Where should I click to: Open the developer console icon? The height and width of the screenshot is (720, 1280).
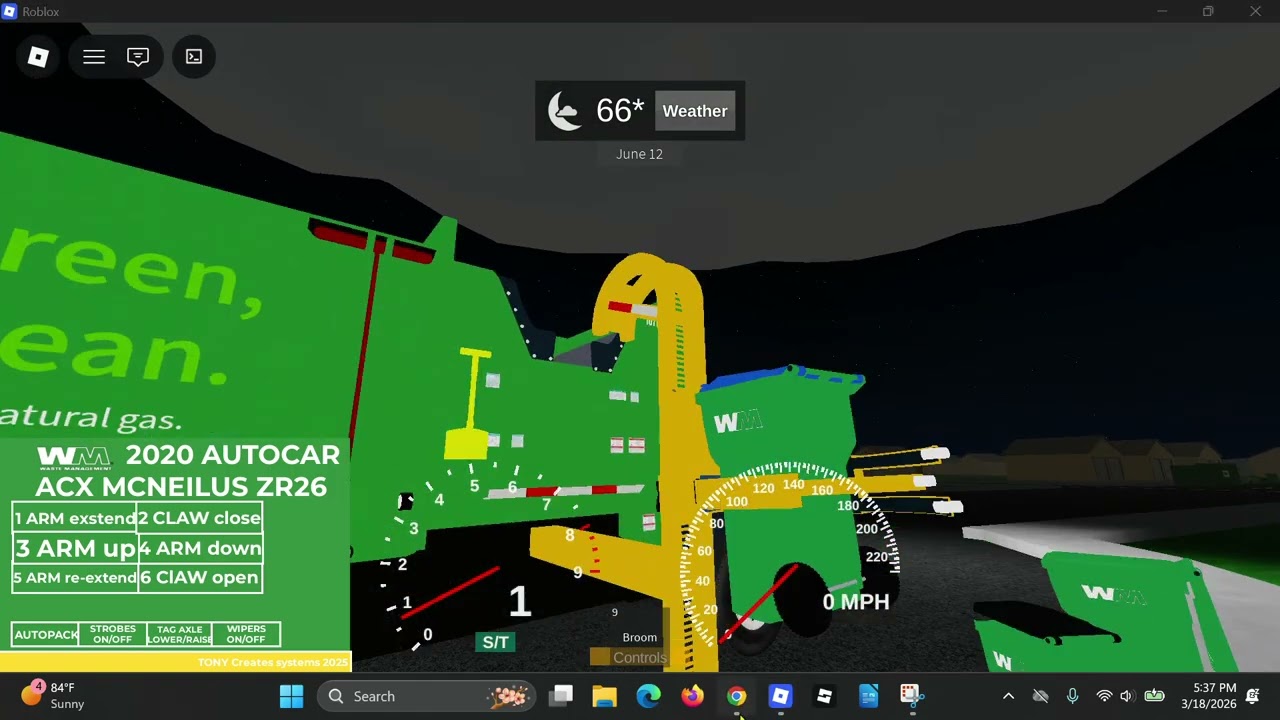pyautogui.click(x=194, y=57)
